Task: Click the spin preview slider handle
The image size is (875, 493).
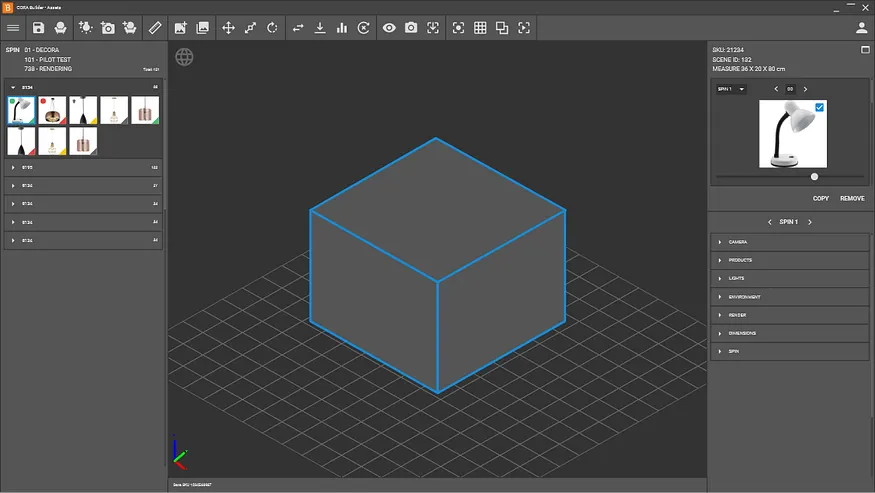Action: tap(814, 176)
